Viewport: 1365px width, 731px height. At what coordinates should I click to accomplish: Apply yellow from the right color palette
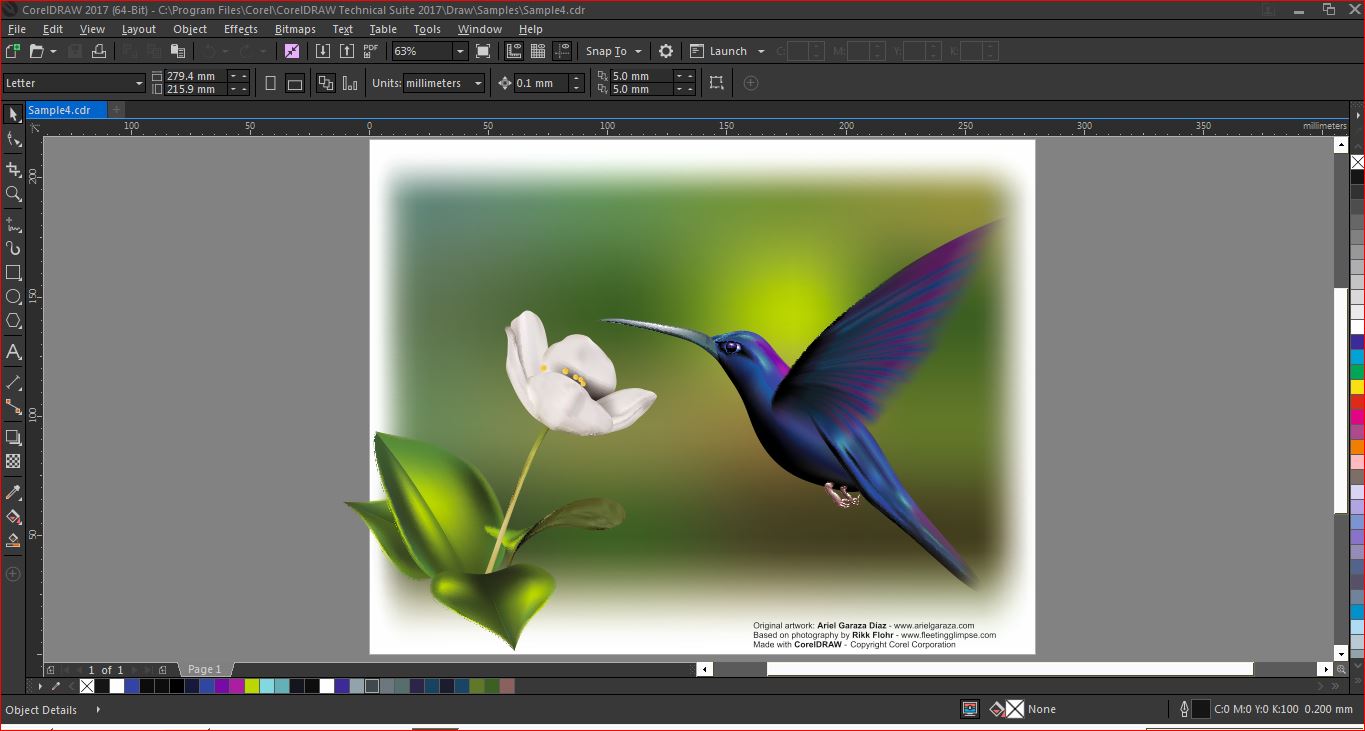click(1357, 387)
